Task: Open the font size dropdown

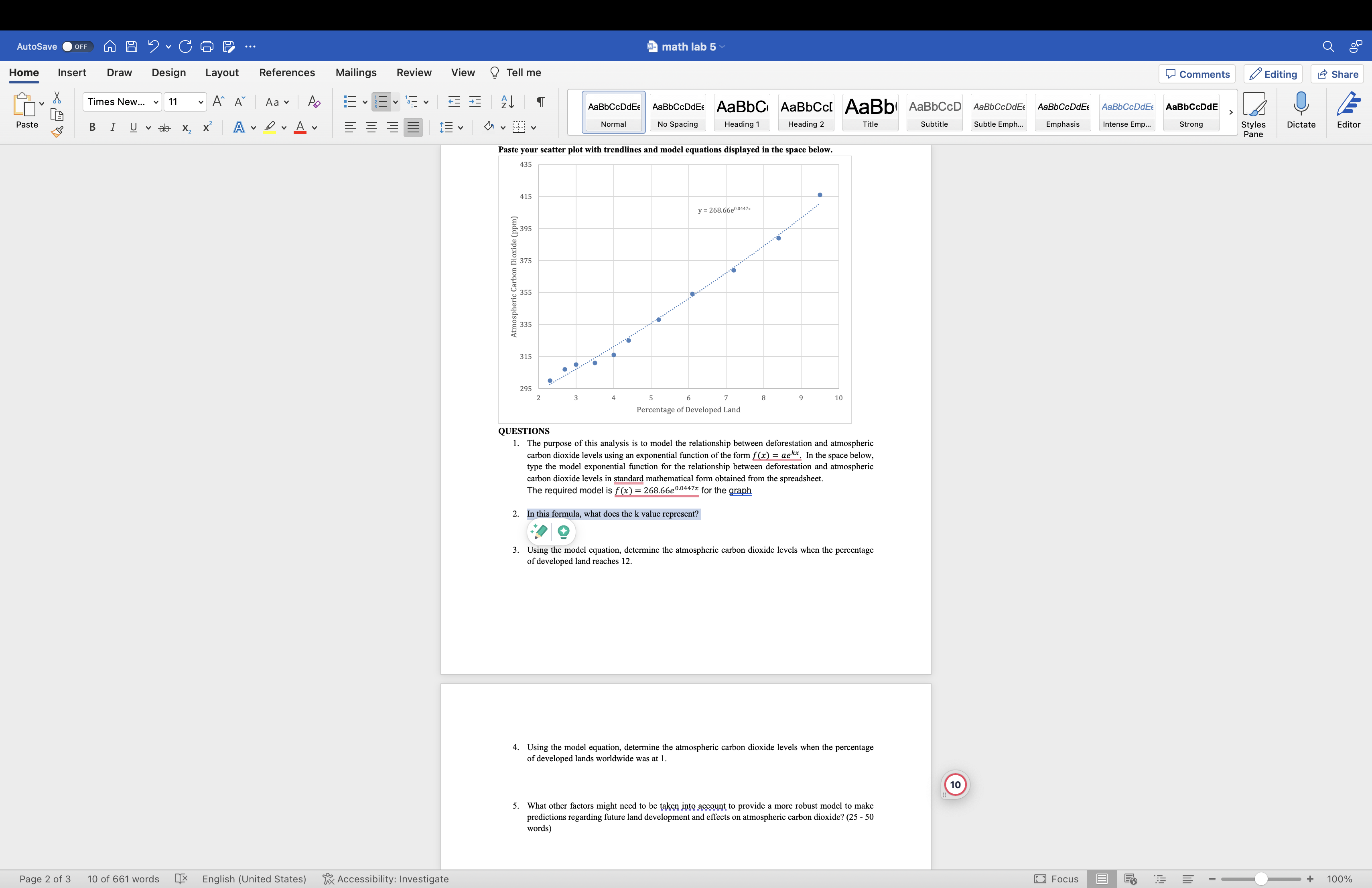Action: coord(201,102)
